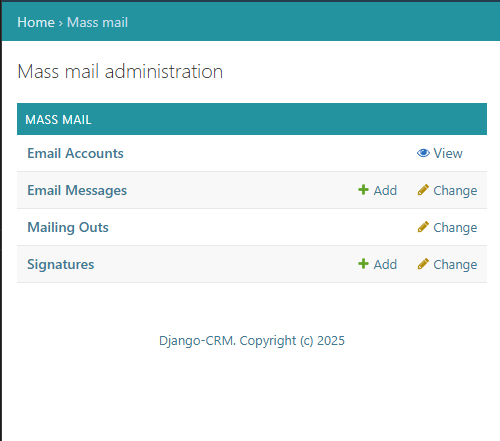Open the Email Accounts list
Viewport: 500px width, 441px height.
(75, 153)
